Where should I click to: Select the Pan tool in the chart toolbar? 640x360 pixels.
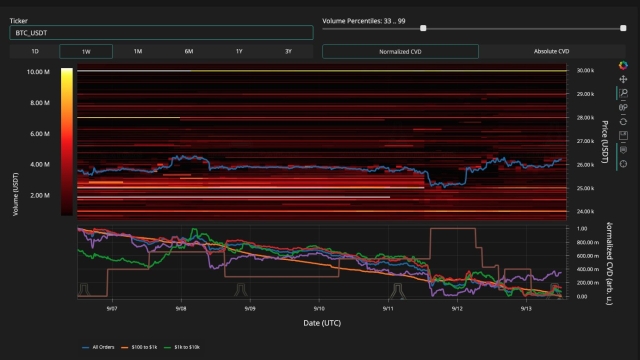tap(623, 79)
